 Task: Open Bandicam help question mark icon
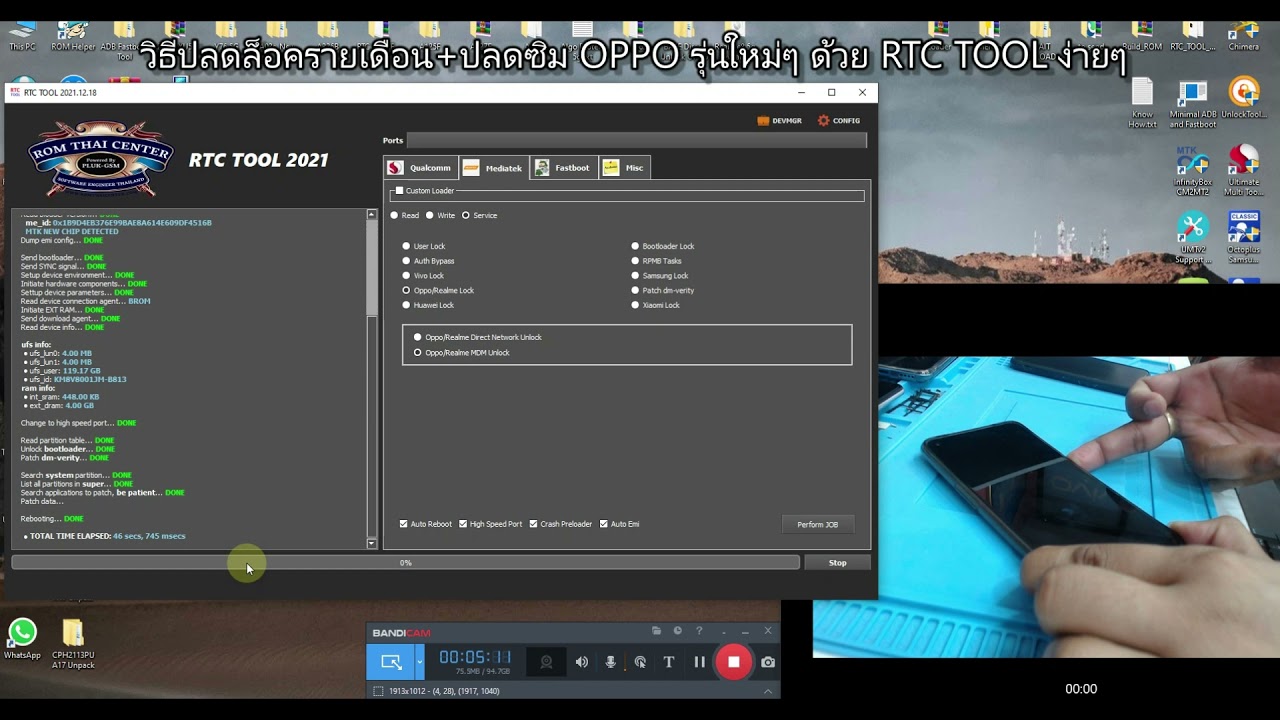pos(699,631)
